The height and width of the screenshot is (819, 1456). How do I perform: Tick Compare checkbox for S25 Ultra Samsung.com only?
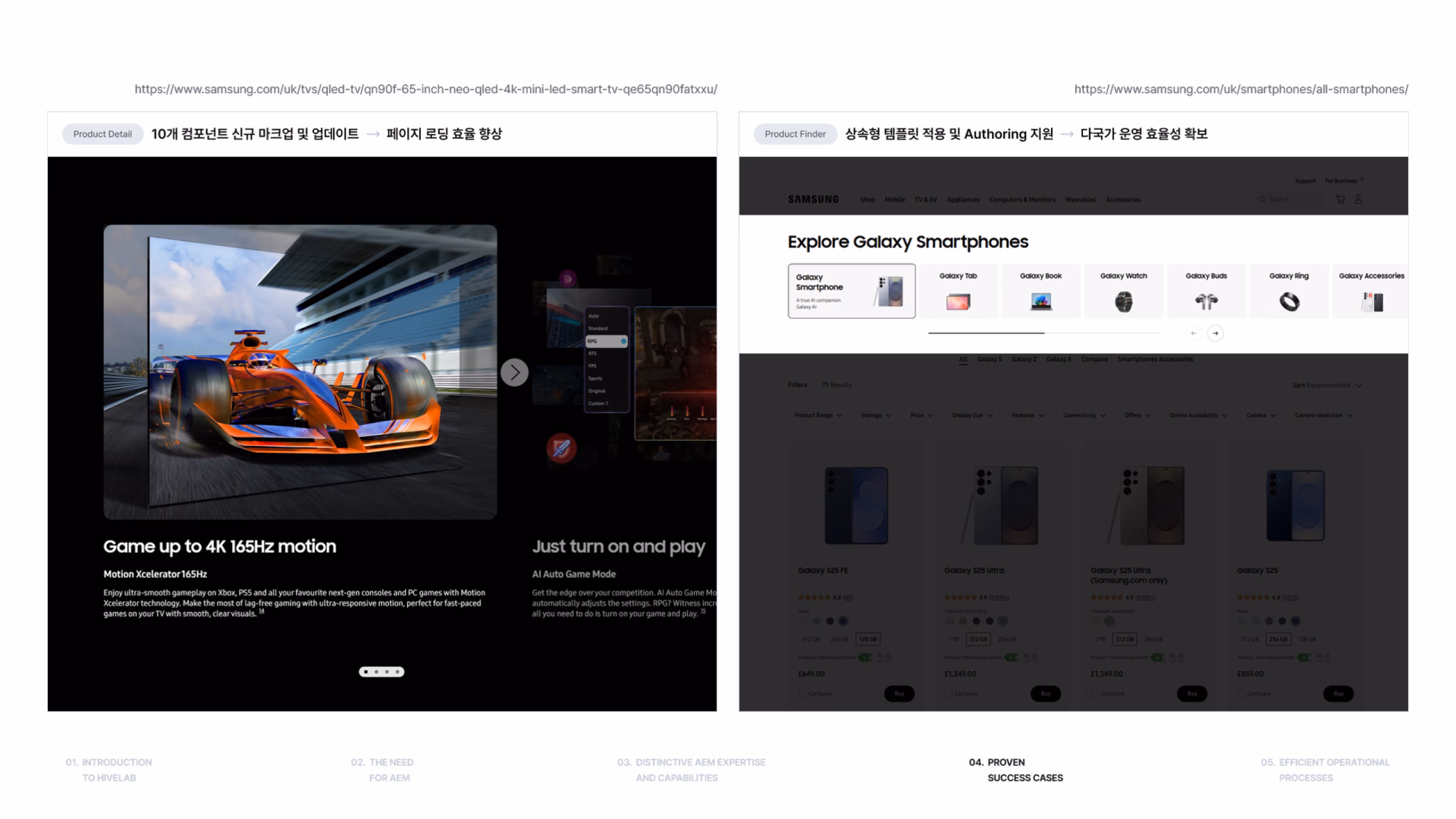click(1095, 693)
